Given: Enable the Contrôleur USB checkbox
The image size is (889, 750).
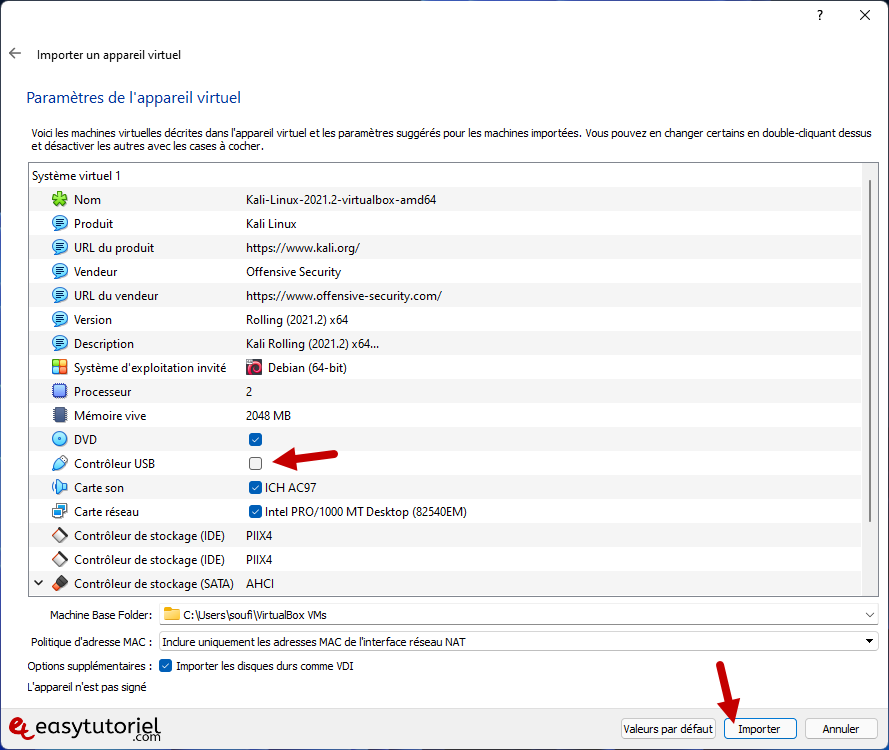Looking at the screenshot, I should point(255,463).
